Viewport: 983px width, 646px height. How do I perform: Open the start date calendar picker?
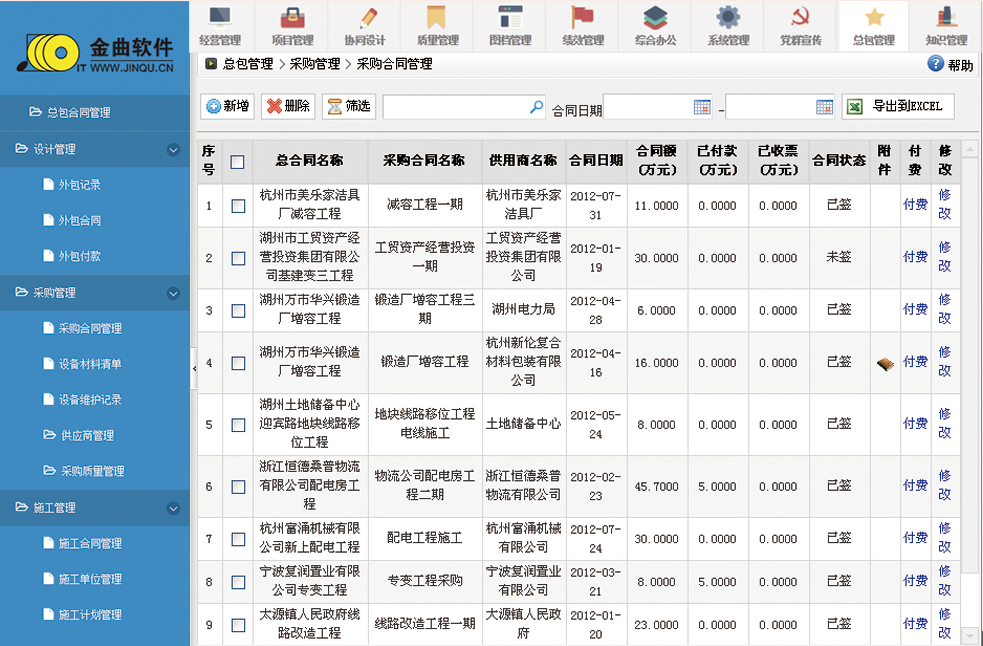[x=702, y=107]
